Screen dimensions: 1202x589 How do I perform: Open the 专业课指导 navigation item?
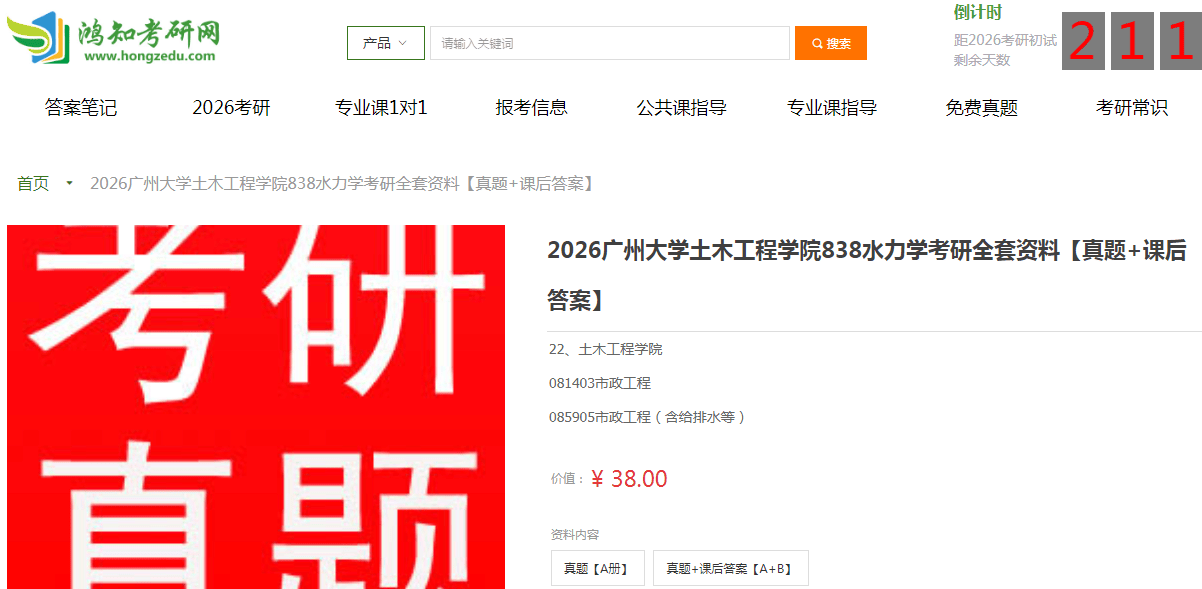click(832, 108)
